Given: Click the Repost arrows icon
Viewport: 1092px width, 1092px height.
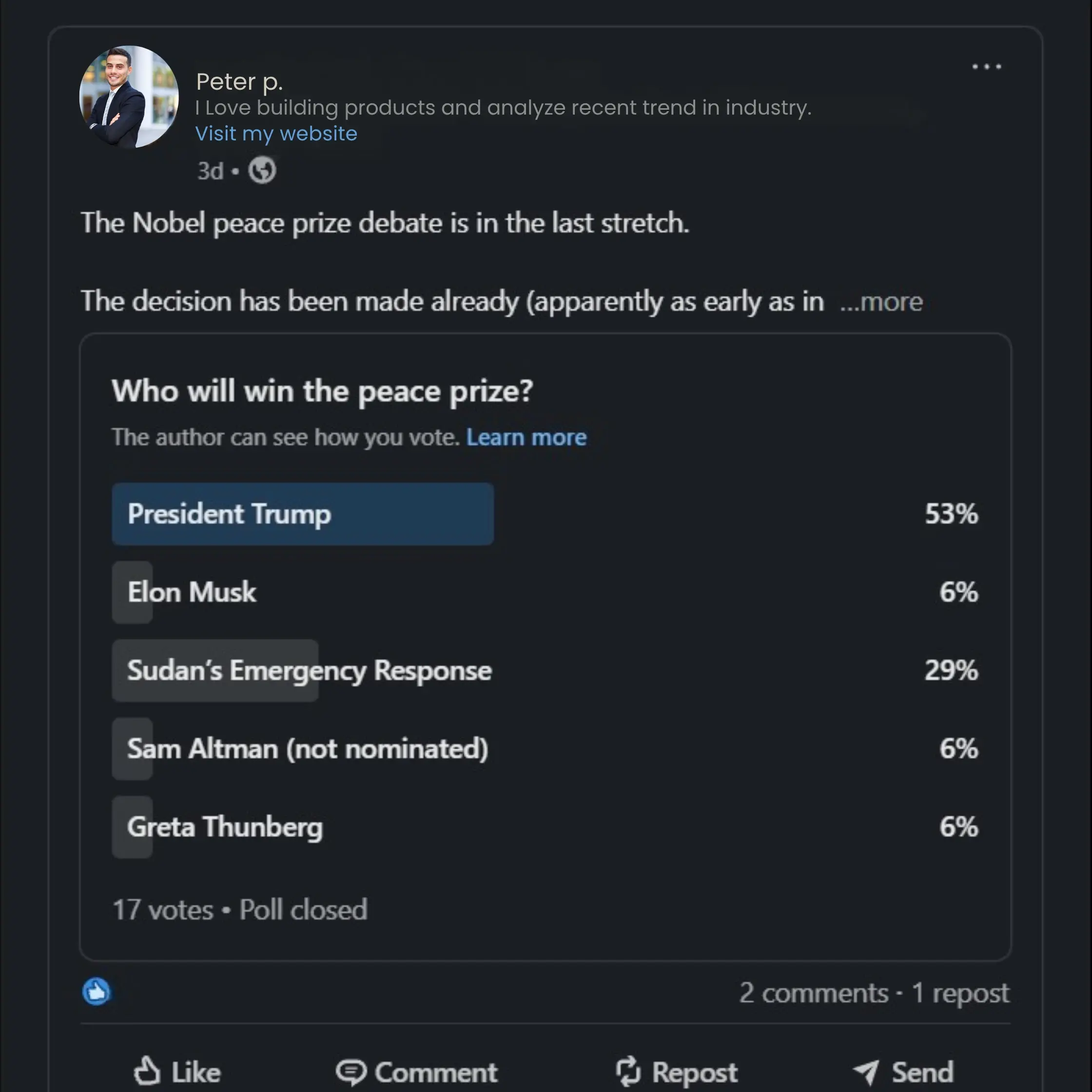Looking at the screenshot, I should pos(627,1070).
